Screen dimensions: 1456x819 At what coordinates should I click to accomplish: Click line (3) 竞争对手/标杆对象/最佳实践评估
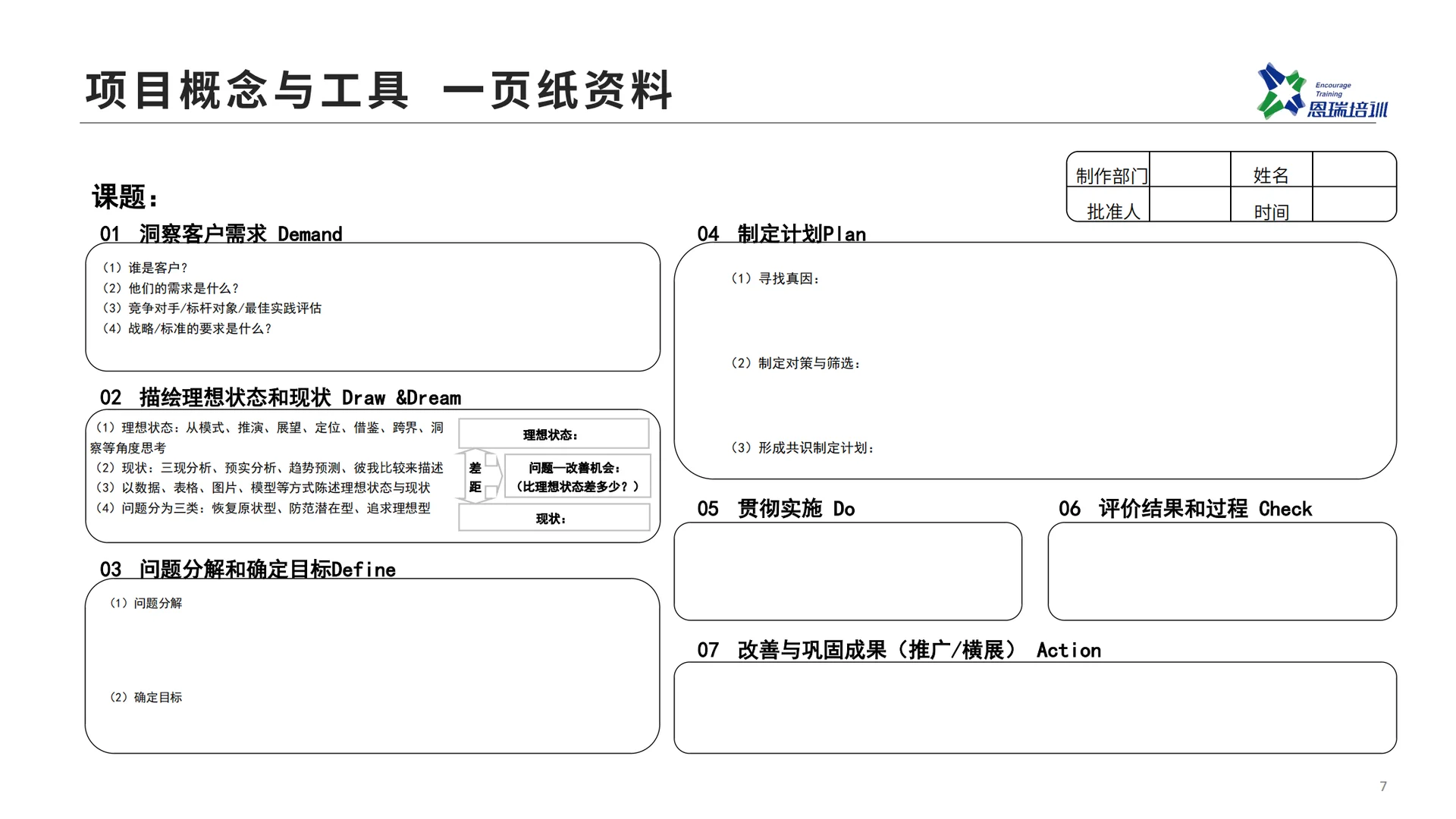click(212, 308)
